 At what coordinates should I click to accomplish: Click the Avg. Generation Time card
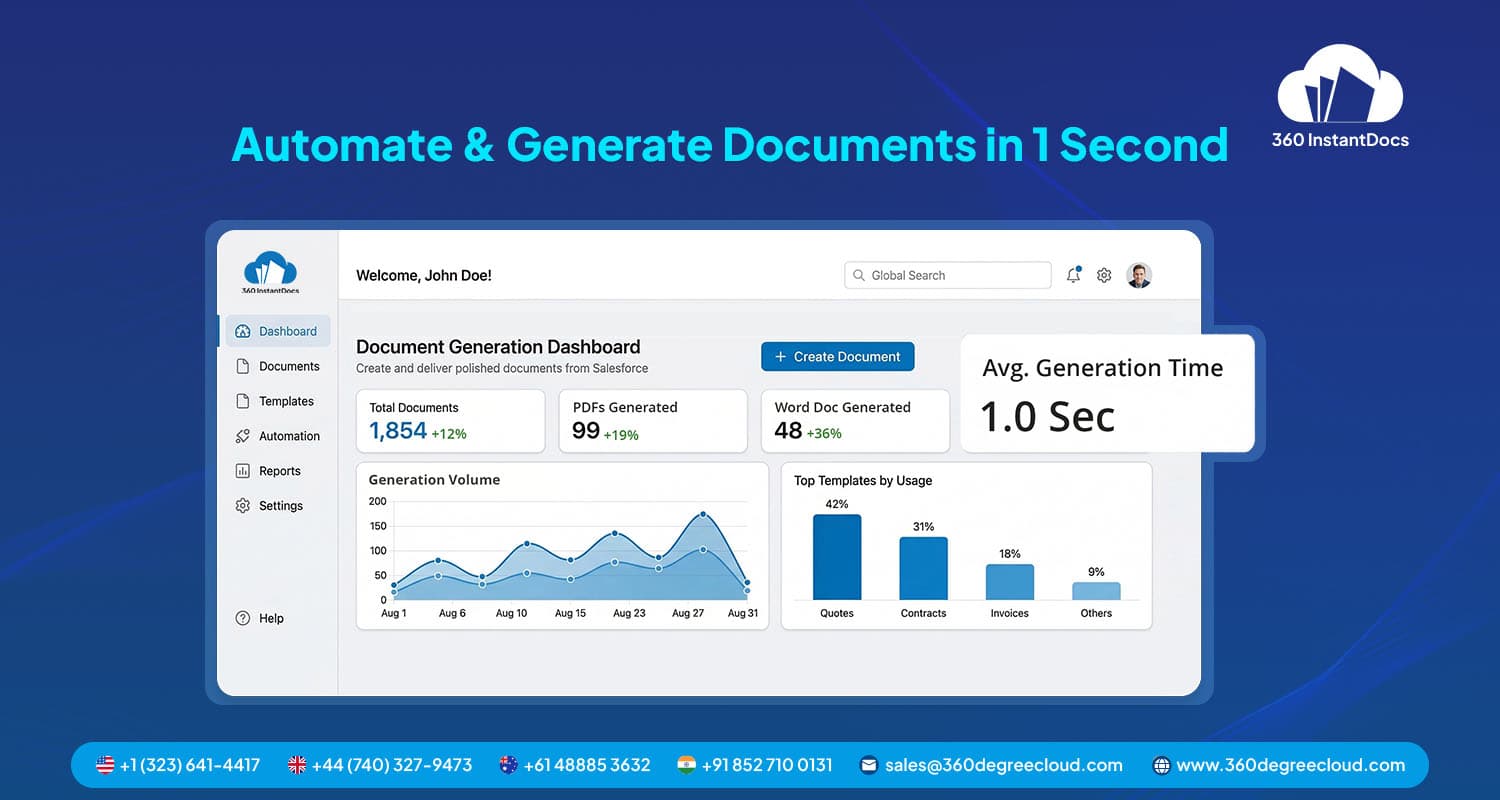[x=1107, y=393]
